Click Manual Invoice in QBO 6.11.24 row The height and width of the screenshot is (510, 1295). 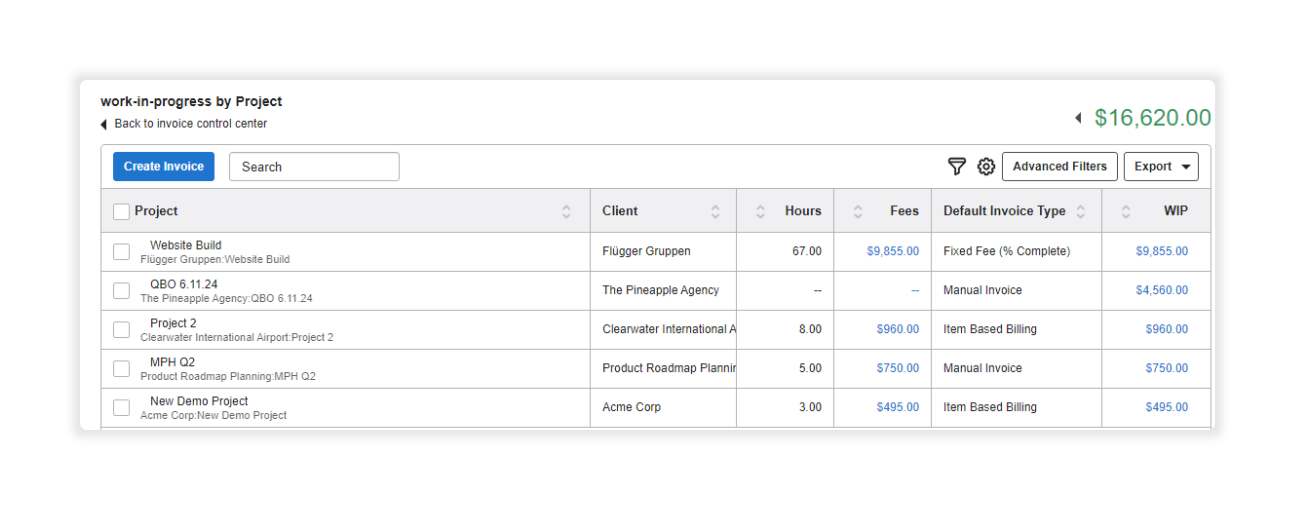(982, 290)
